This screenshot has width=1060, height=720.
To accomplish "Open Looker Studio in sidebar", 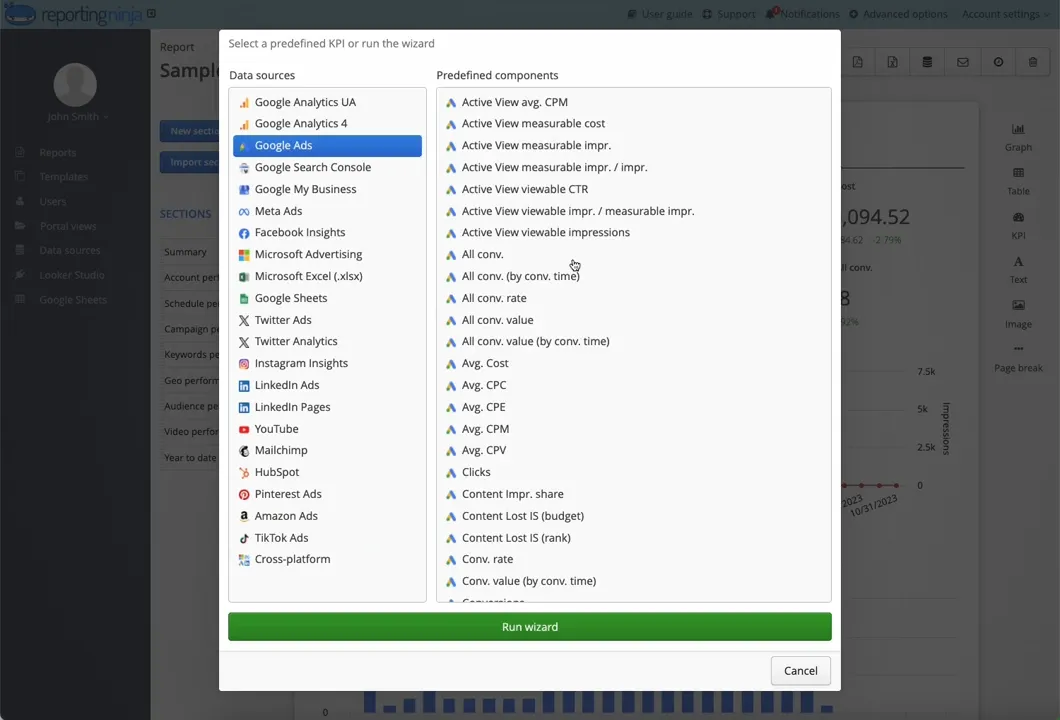I will [x=72, y=275].
